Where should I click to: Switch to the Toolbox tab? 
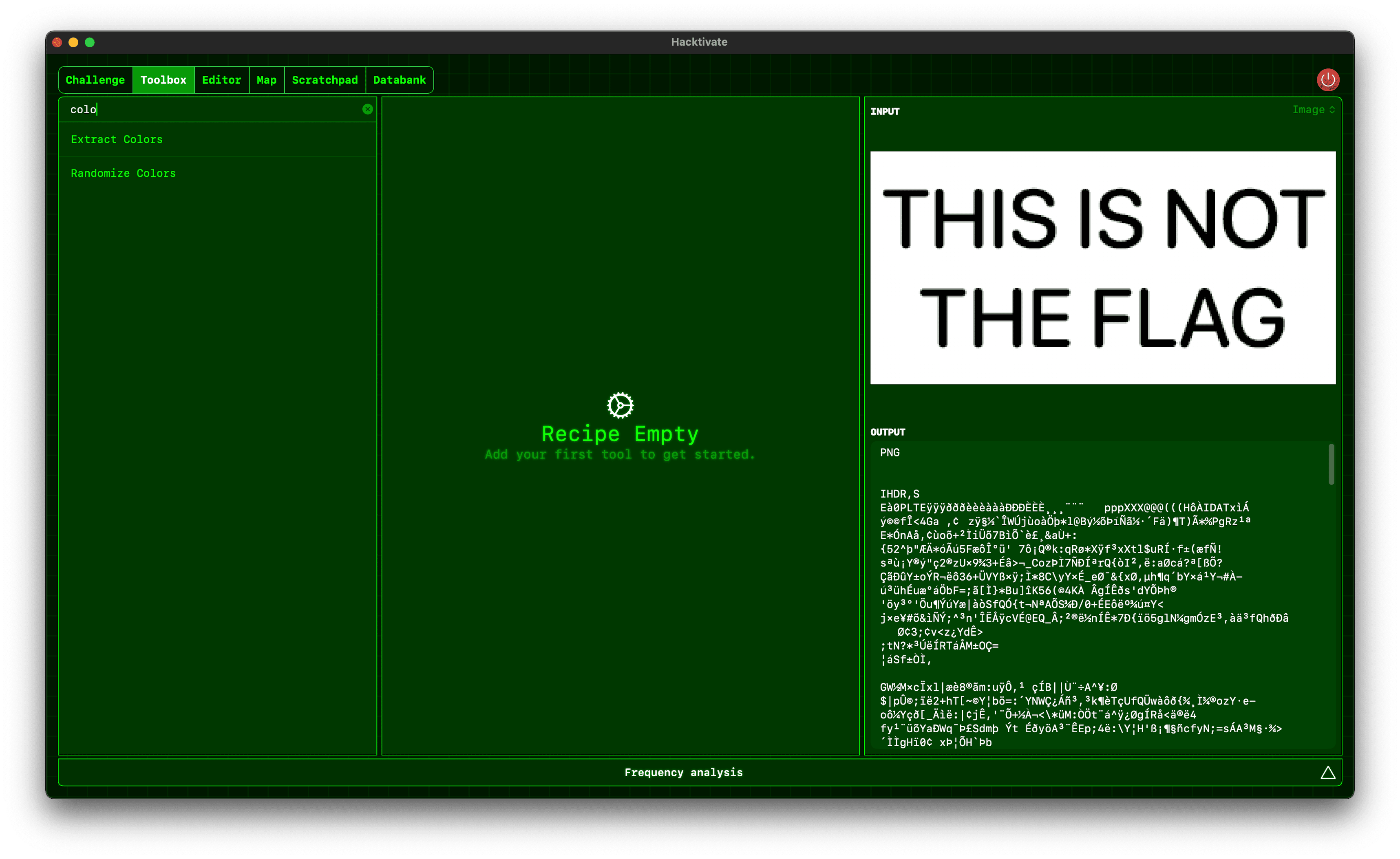coord(163,80)
